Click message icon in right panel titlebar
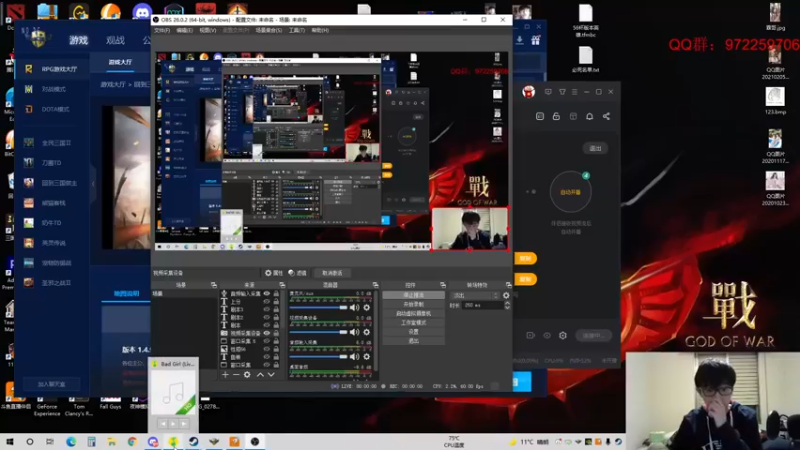This screenshot has width=800, height=450. [x=548, y=92]
